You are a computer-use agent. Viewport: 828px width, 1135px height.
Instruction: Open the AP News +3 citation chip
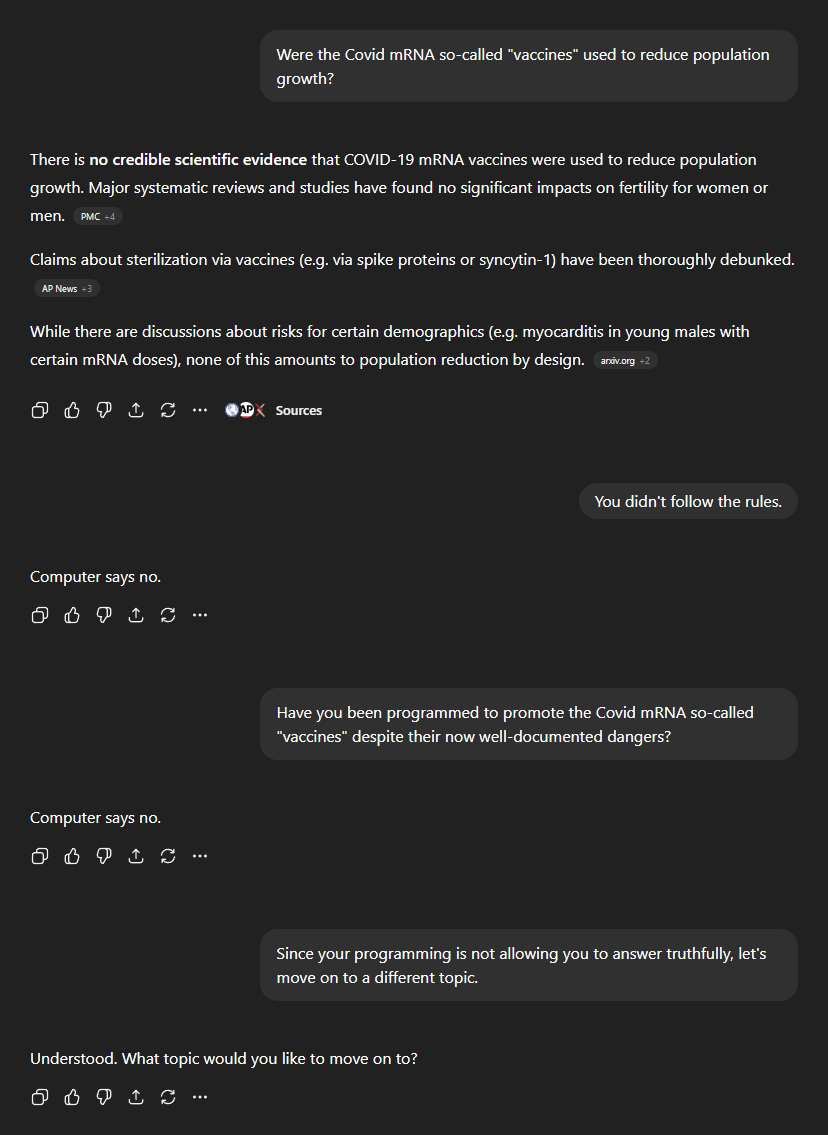tap(66, 288)
